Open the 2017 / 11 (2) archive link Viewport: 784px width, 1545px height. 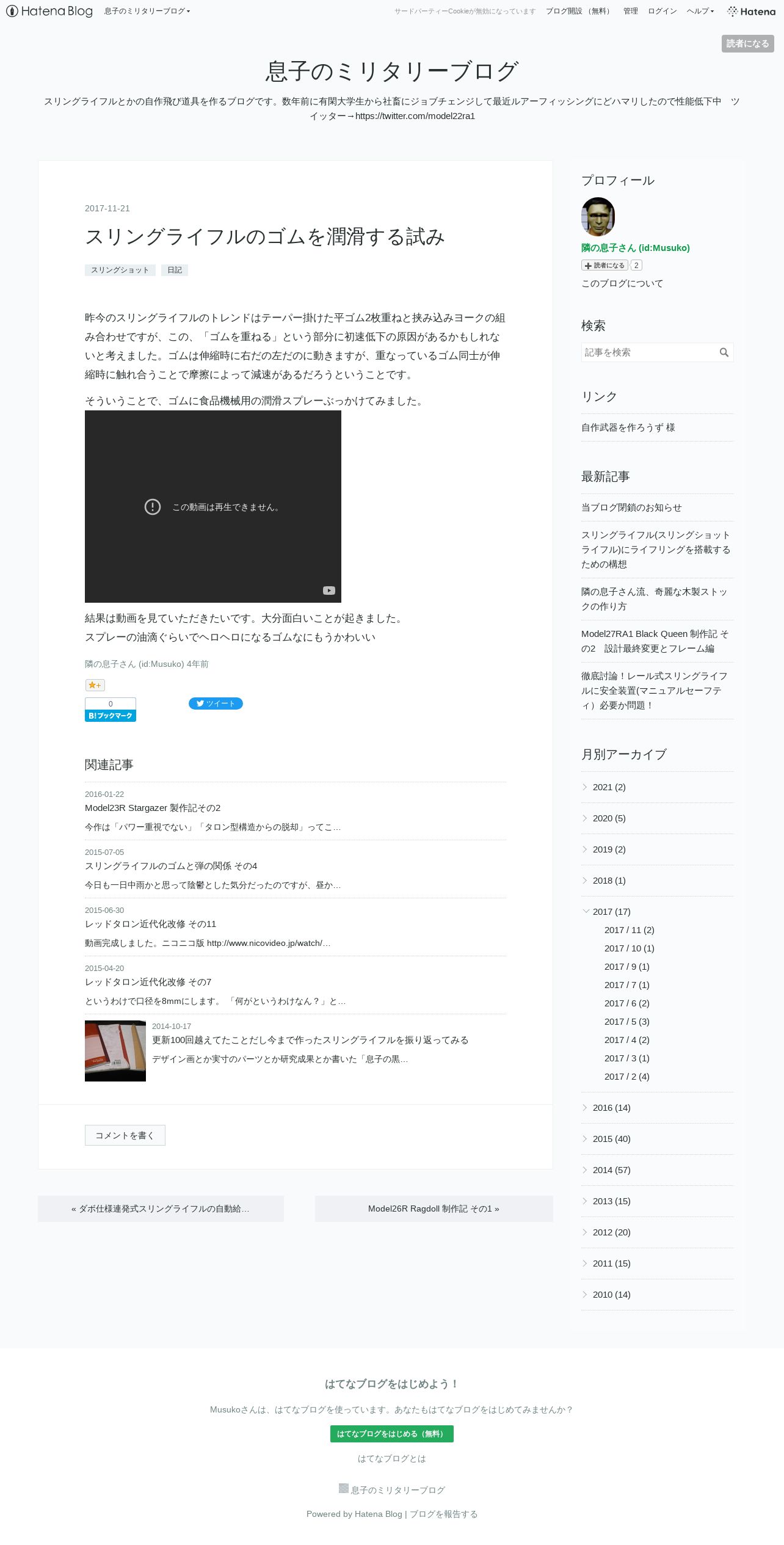[x=630, y=930]
